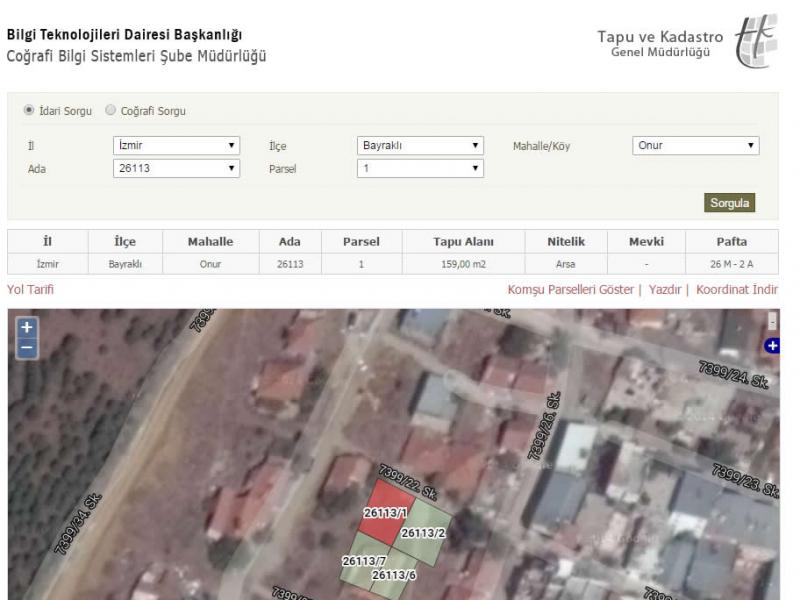800x600 pixels.
Task: Click the map zoom in plus button
Action: (27, 327)
